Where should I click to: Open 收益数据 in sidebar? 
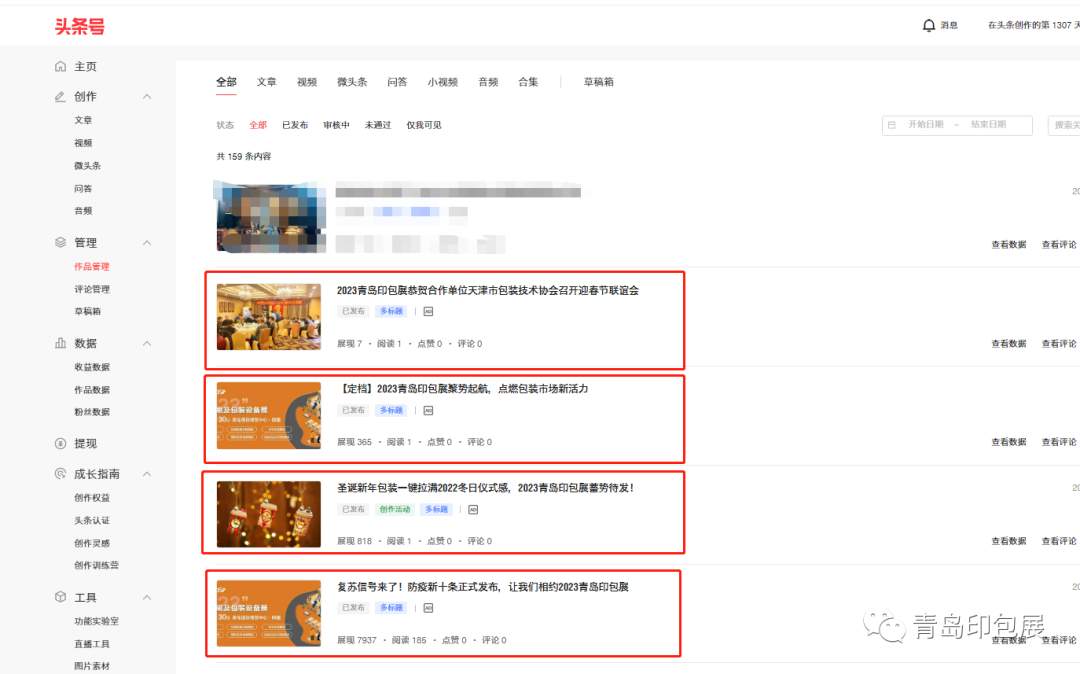pos(92,367)
